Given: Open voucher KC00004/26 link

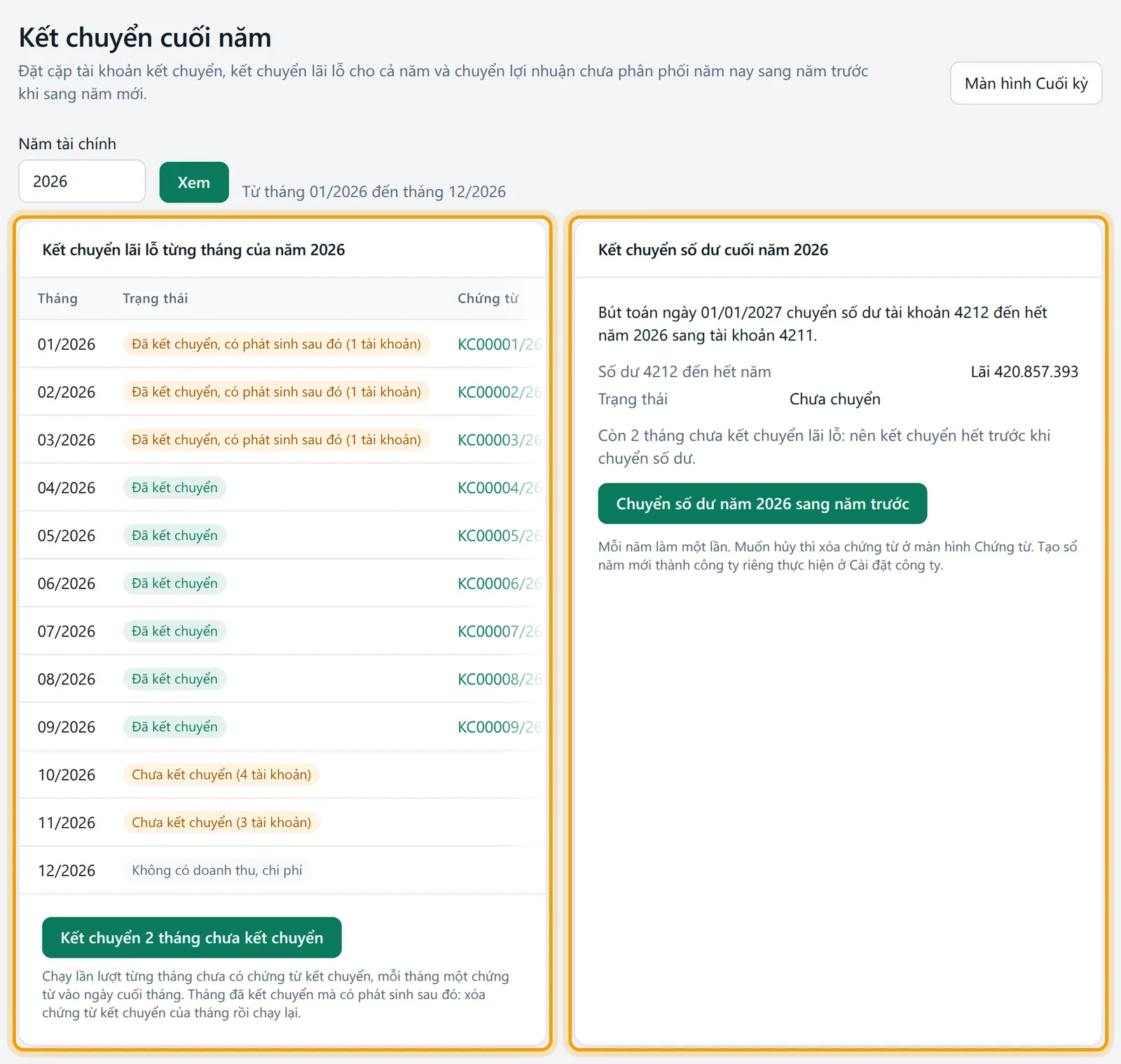Looking at the screenshot, I should point(500,488).
